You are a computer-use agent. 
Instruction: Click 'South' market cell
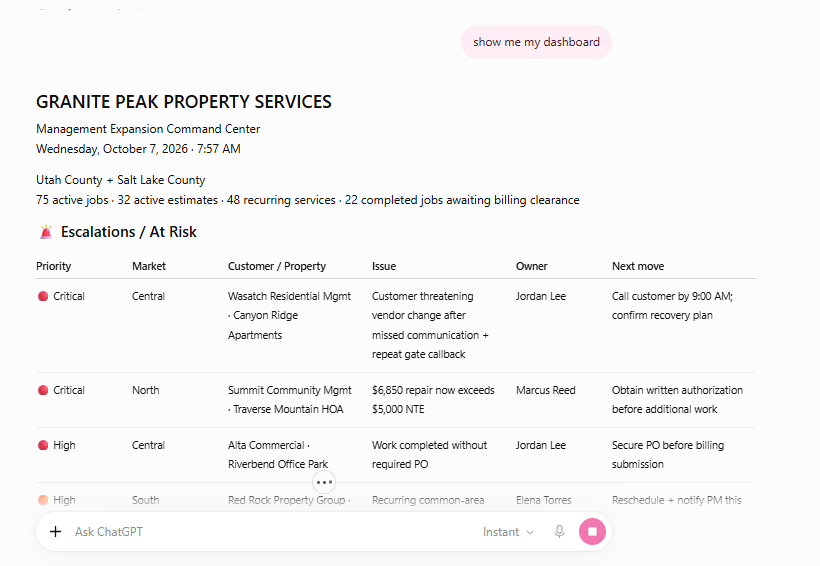point(145,500)
